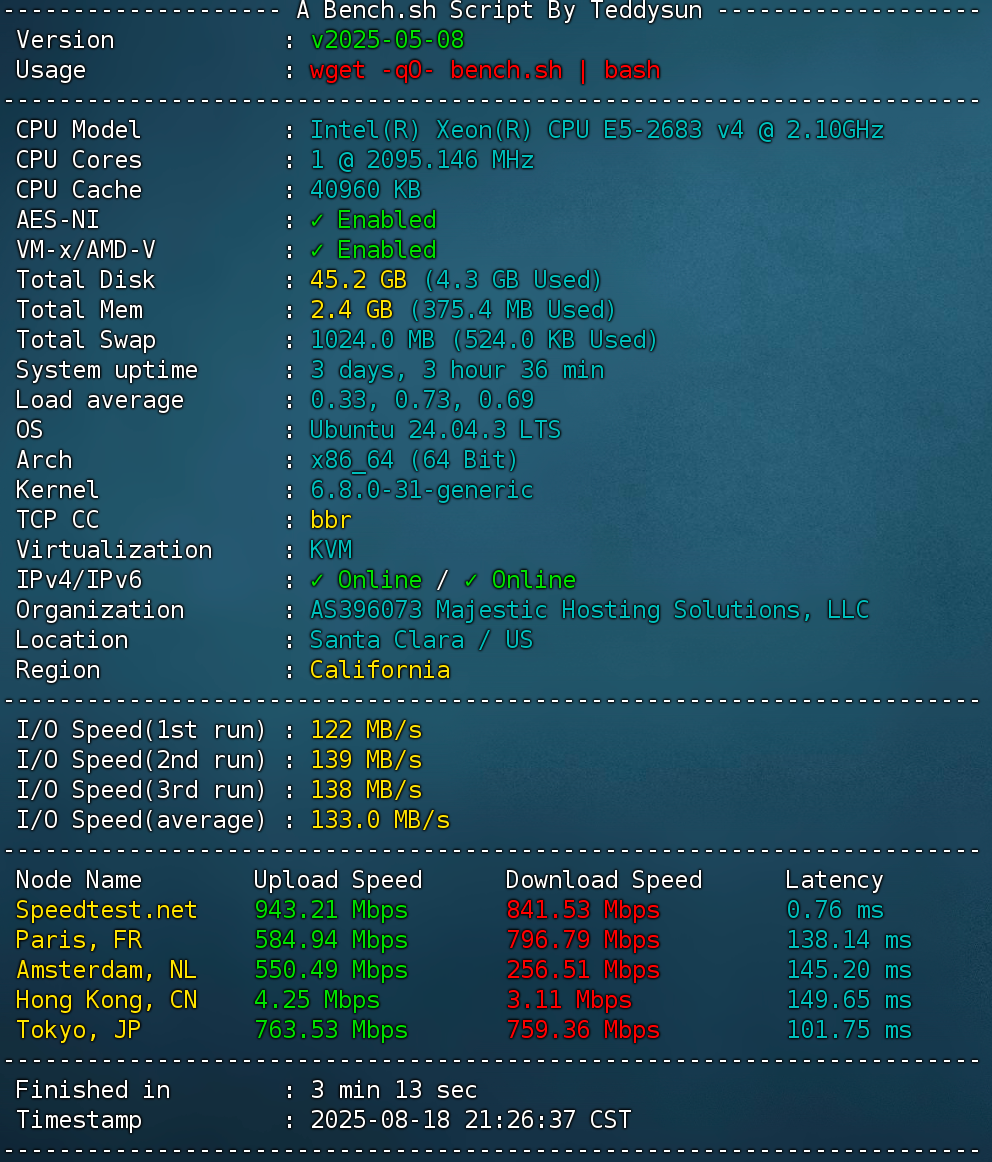
Task: Select the arch value x86_64 (64 Bit)
Action: tap(413, 460)
